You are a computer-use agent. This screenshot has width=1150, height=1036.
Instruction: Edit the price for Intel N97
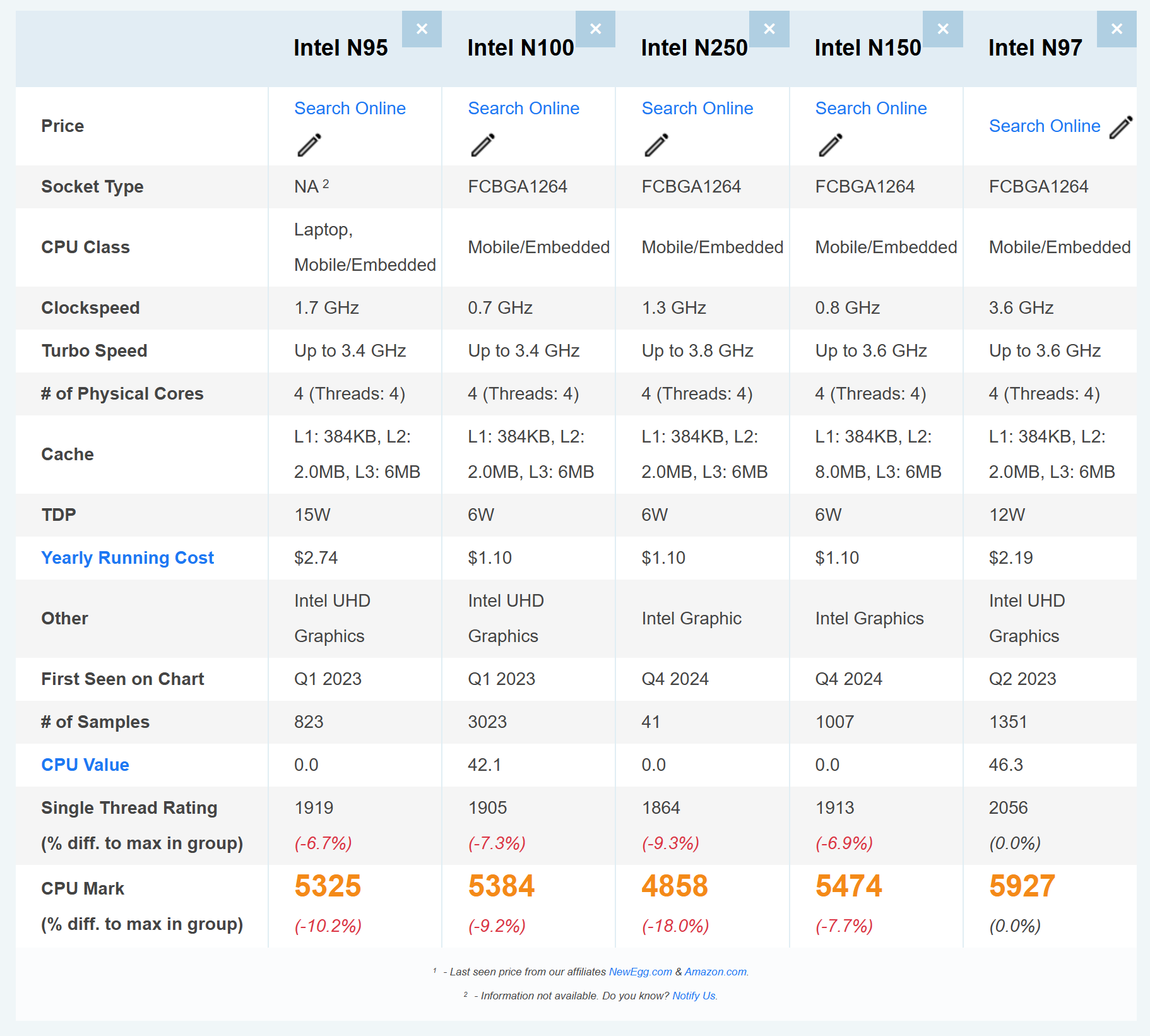click(x=1121, y=127)
